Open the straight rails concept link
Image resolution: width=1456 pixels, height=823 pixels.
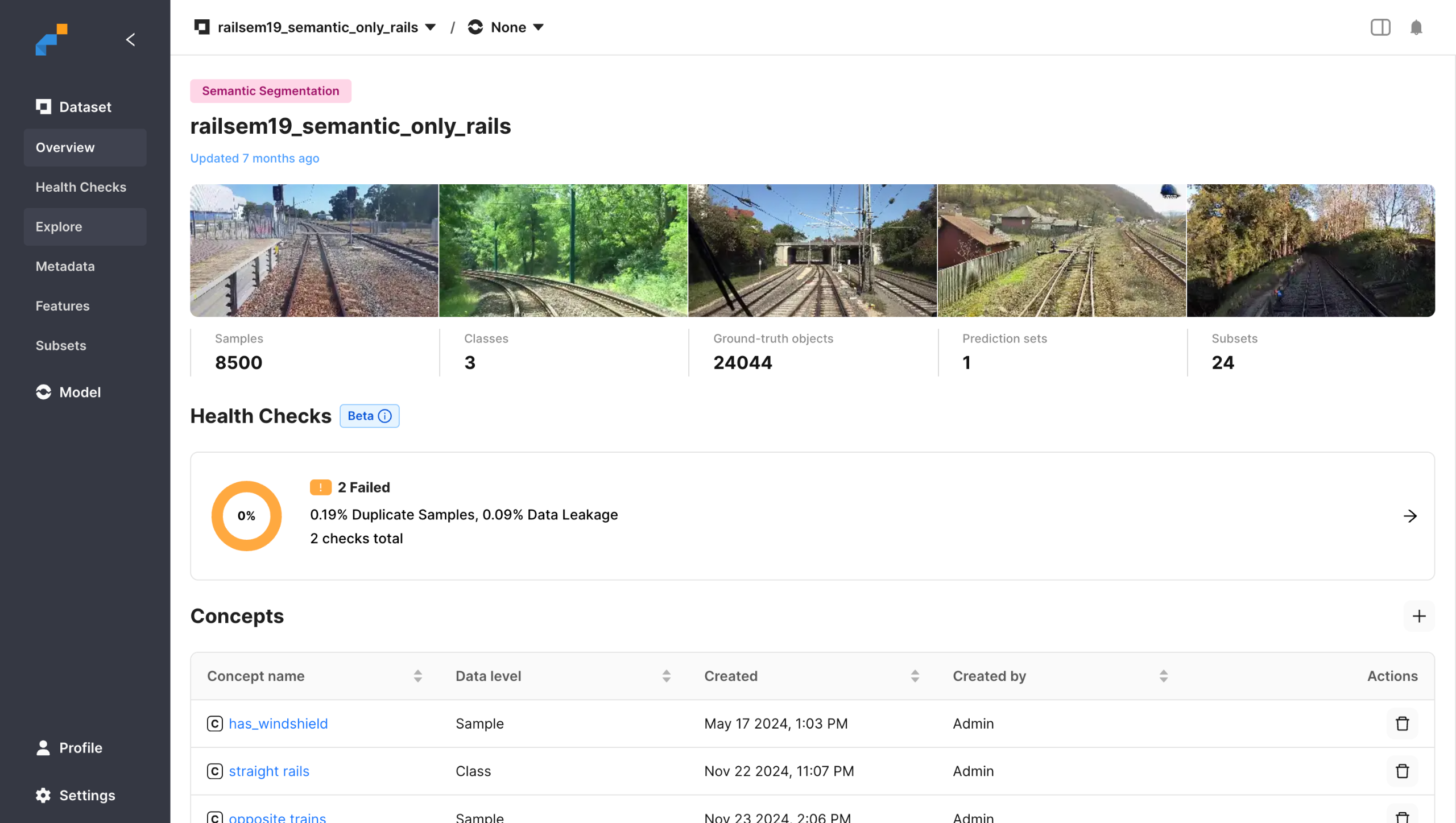pyautogui.click(x=268, y=771)
